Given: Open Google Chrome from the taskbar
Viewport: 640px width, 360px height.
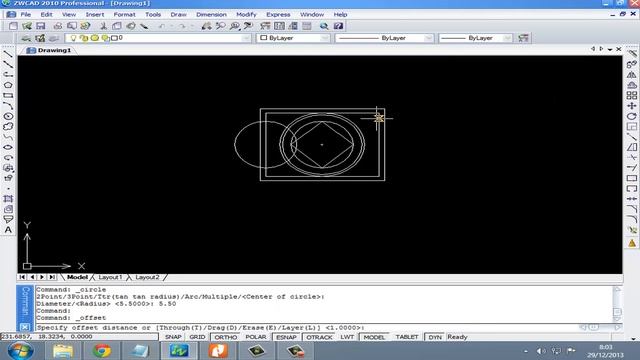Looking at the screenshot, I should pos(102,351).
